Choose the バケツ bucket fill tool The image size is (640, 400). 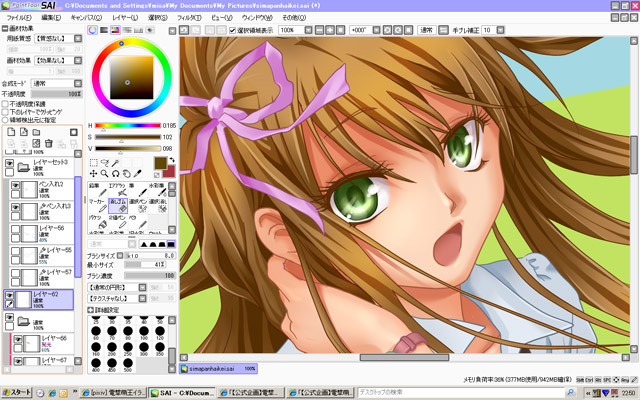coord(98,222)
